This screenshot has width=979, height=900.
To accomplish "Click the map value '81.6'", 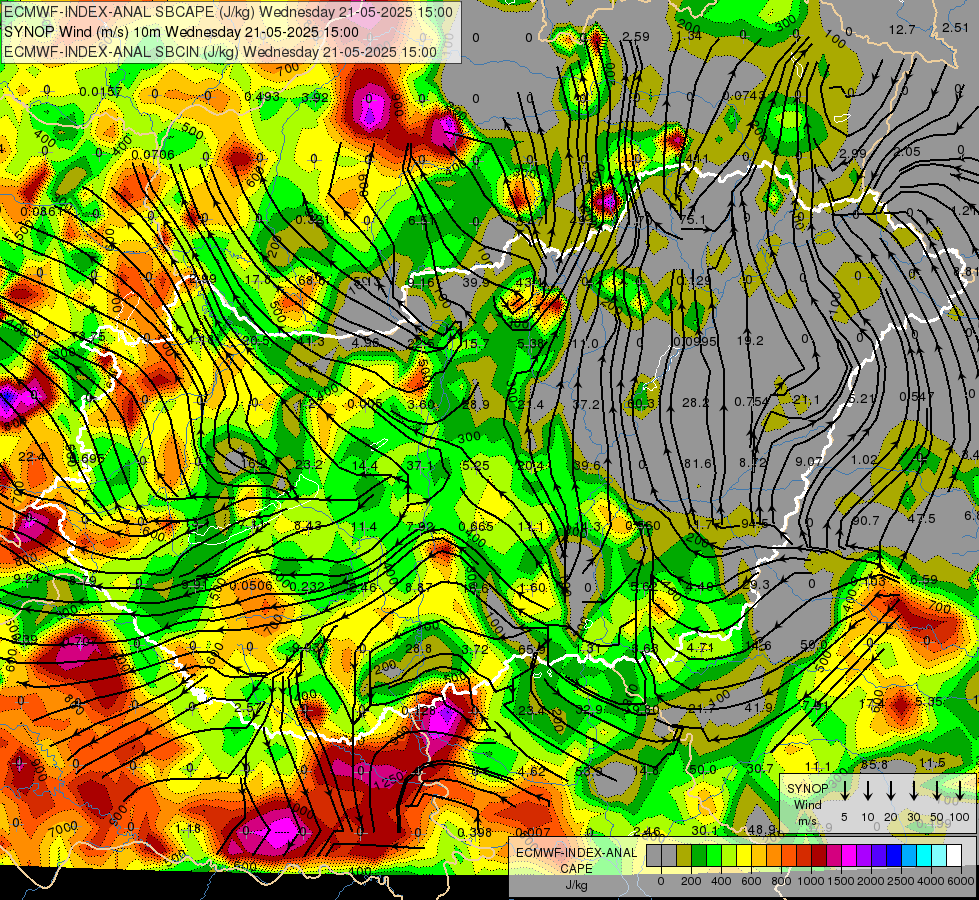I will pos(697,463).
